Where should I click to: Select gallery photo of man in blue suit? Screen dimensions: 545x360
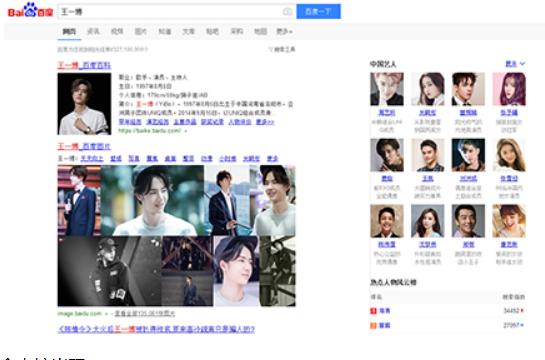(79, 201)
